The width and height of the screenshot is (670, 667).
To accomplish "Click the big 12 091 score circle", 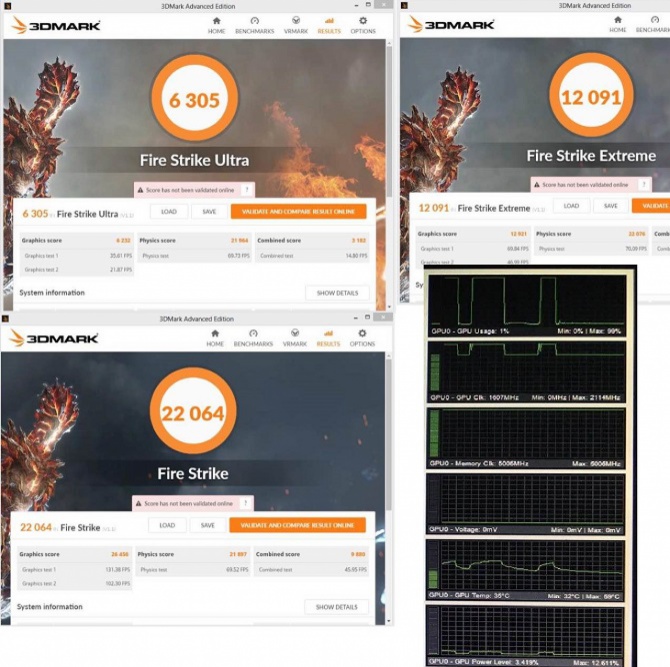I will point(591,95).
